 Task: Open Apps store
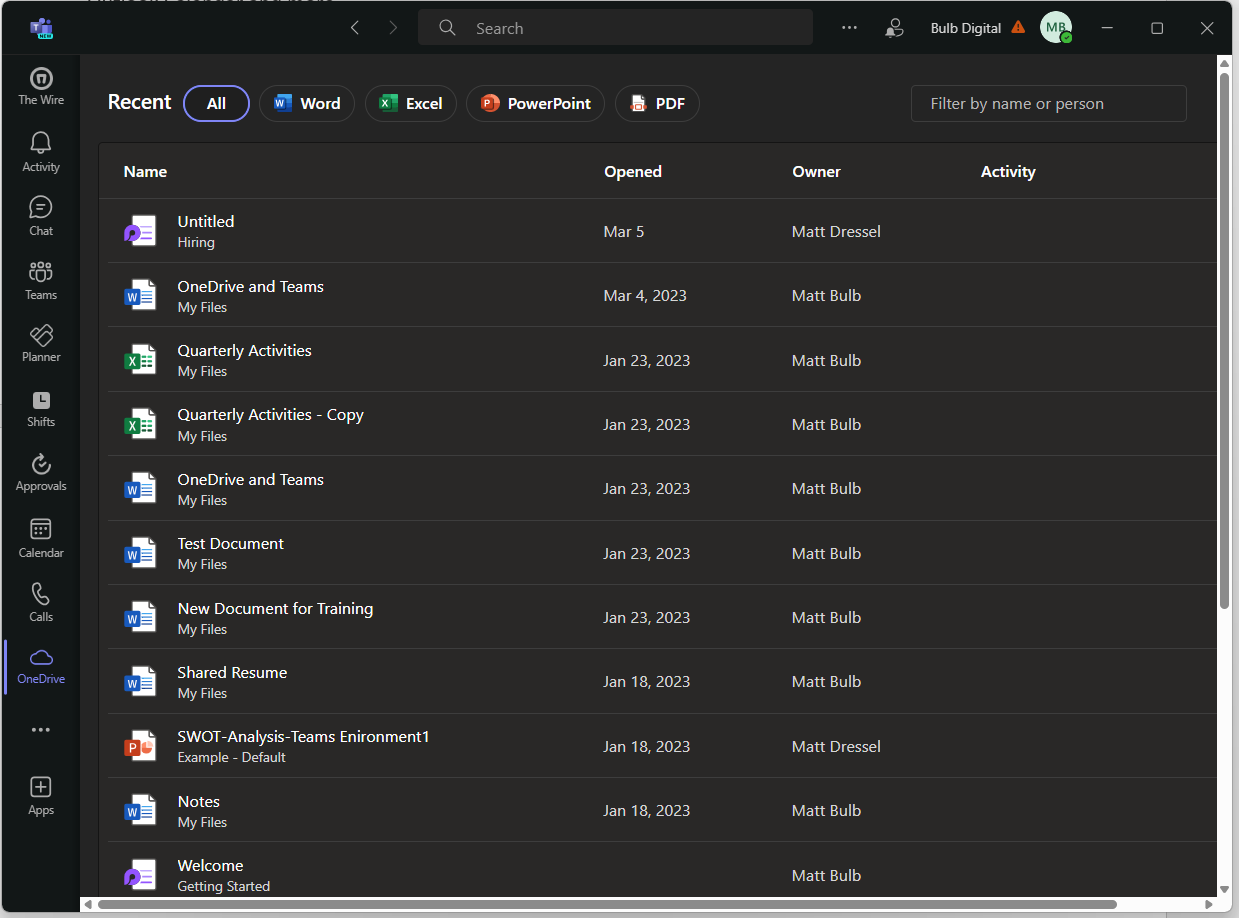[41, 796]
